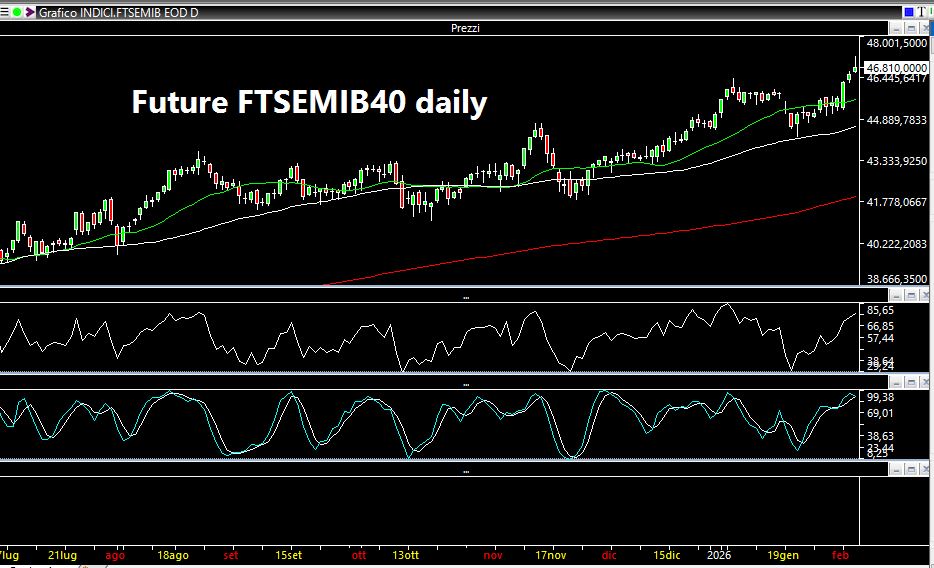Click the purple arrow icon beside Grafico
The width and height of the screenshot is (934, 568).
point(30,11)
